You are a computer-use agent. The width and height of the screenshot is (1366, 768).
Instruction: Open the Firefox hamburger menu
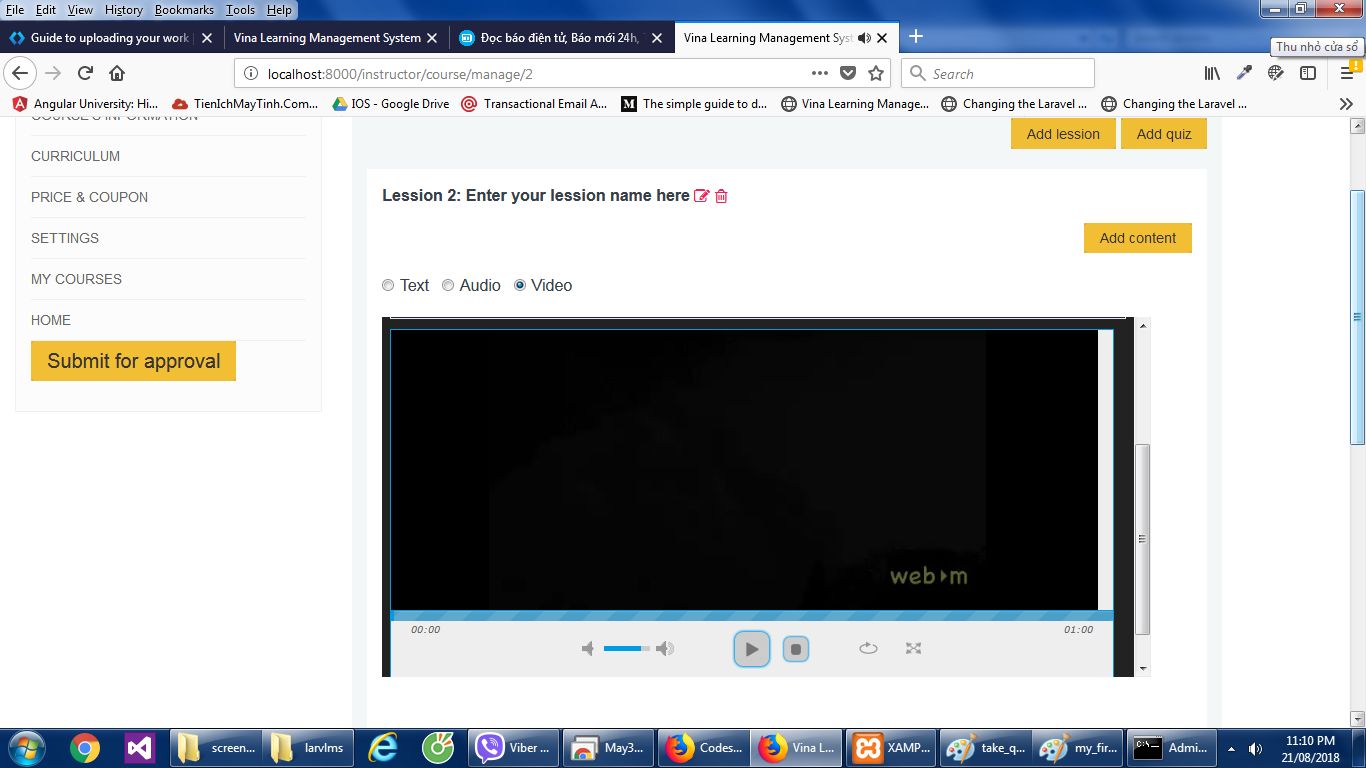point(1347,73)
